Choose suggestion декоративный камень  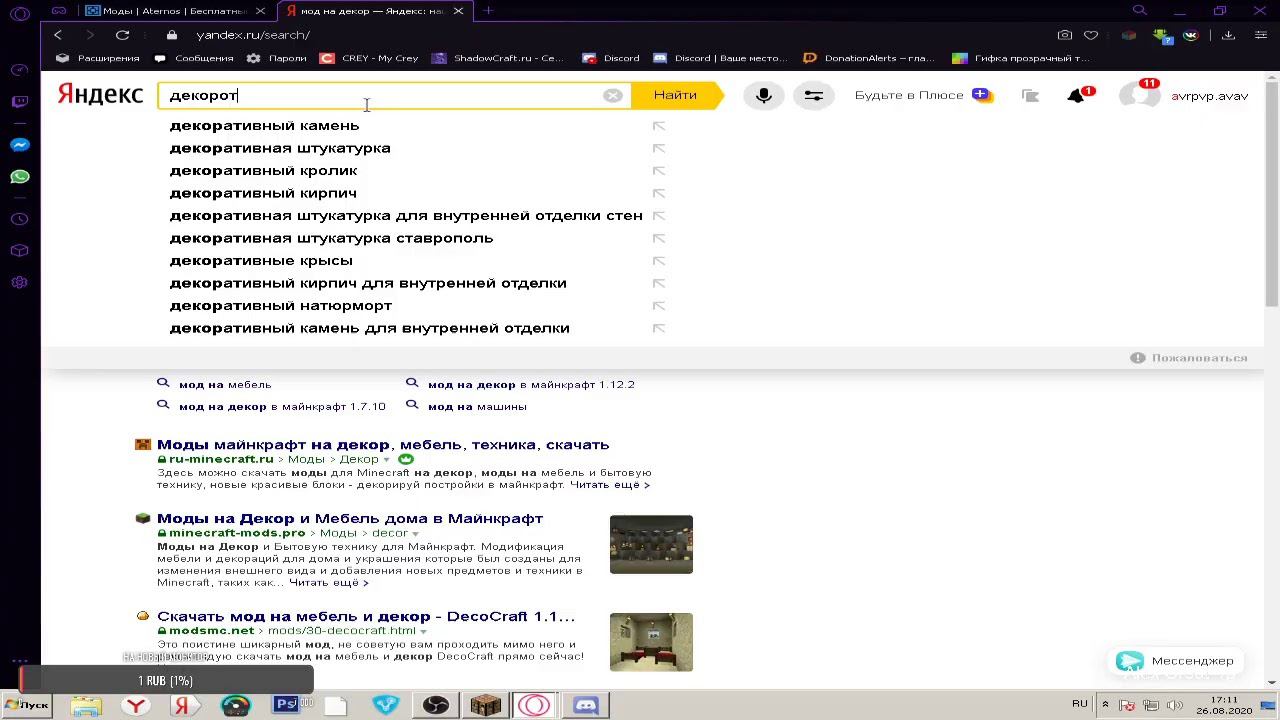264,125
